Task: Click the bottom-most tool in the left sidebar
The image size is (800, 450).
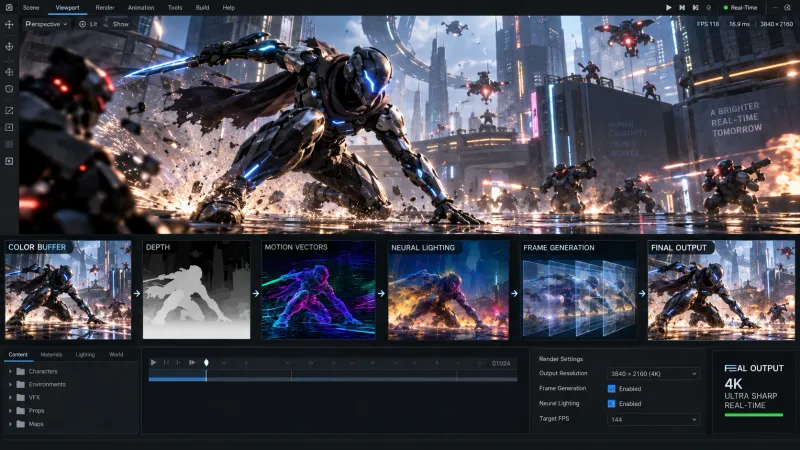Action: click(x=9, y=161)
